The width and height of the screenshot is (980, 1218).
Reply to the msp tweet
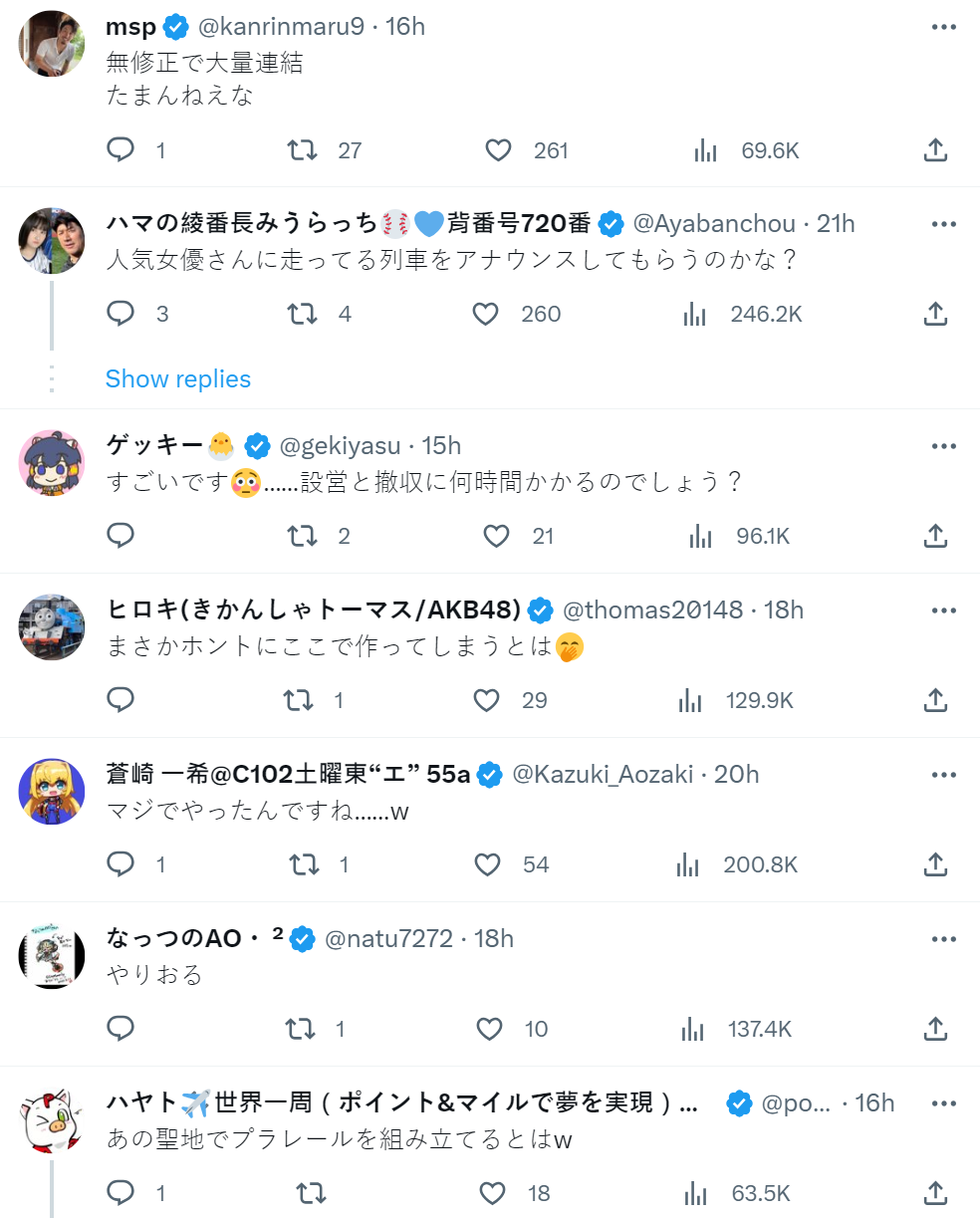point(121,150)
